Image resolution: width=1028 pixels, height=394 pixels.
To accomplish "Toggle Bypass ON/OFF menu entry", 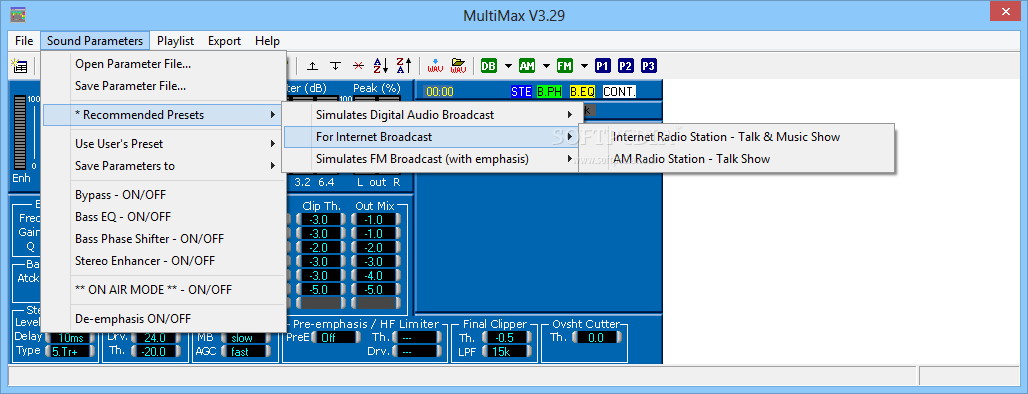I will coord(164,195).
